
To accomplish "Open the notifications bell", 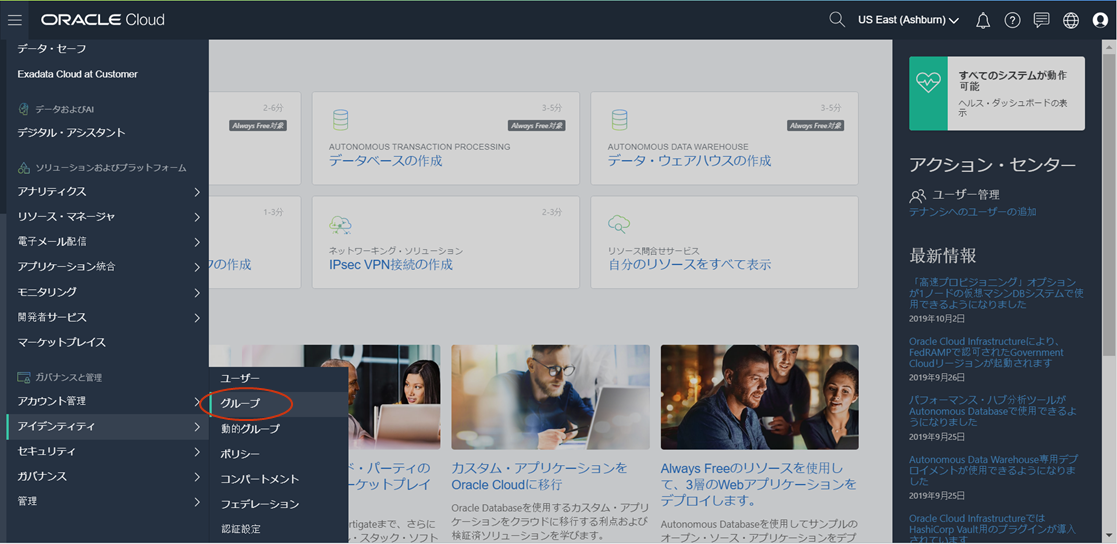I will 983,20.
